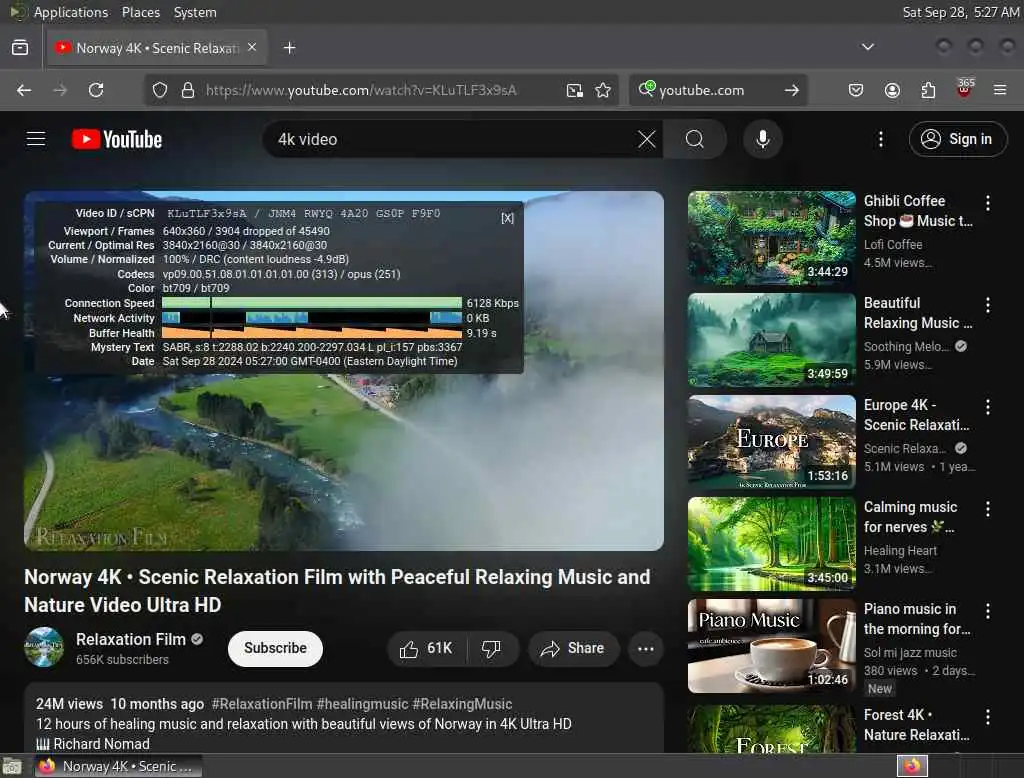Open options for Piano music in the morning

tap(987, 611)
